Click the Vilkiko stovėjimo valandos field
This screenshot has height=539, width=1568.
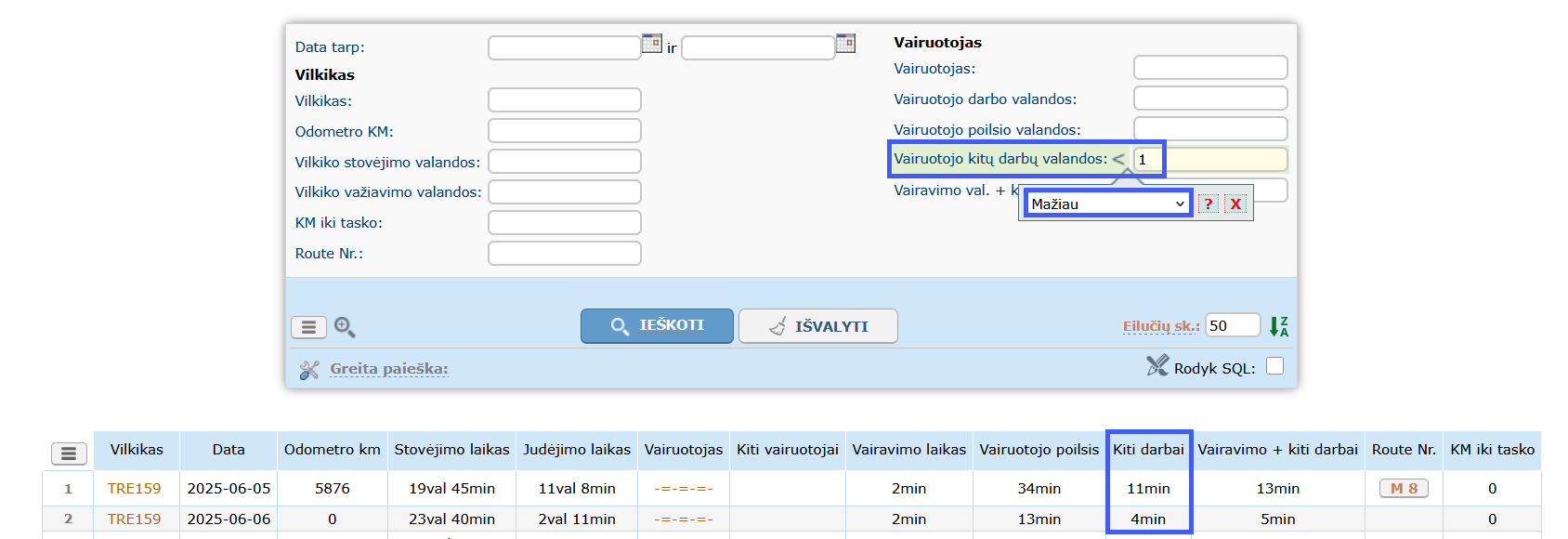(565, 162)
